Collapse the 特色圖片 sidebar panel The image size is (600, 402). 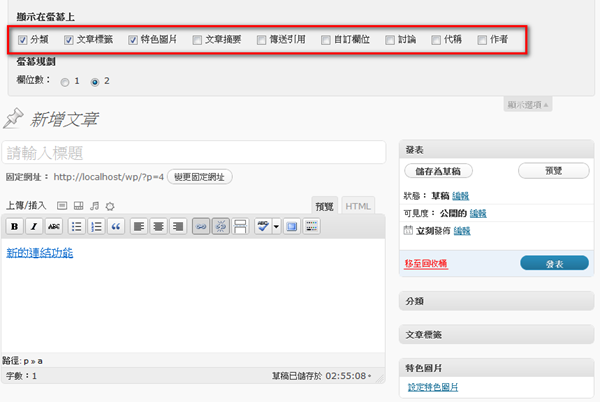[x=496, y=368]
